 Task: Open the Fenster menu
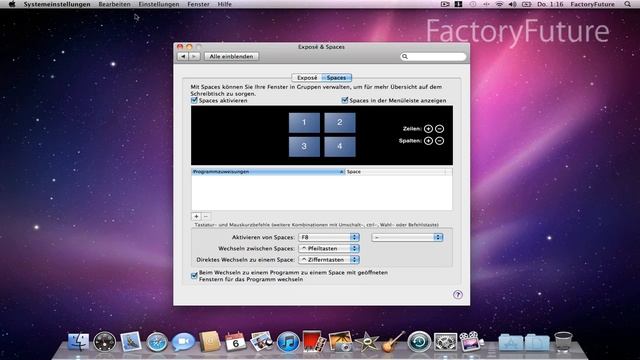198,4
